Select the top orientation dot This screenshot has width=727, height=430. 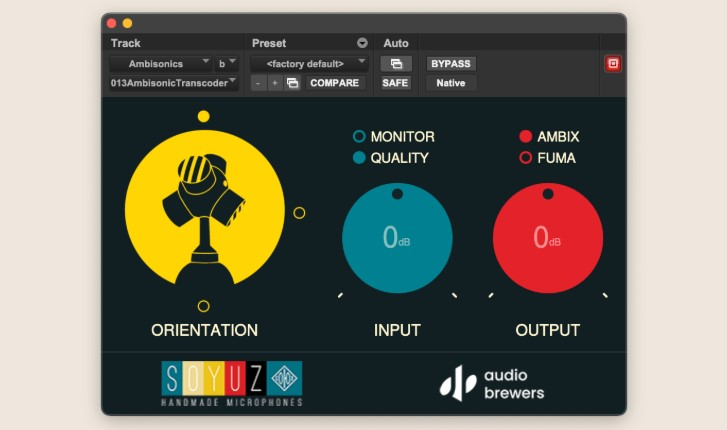click(204, 117)
